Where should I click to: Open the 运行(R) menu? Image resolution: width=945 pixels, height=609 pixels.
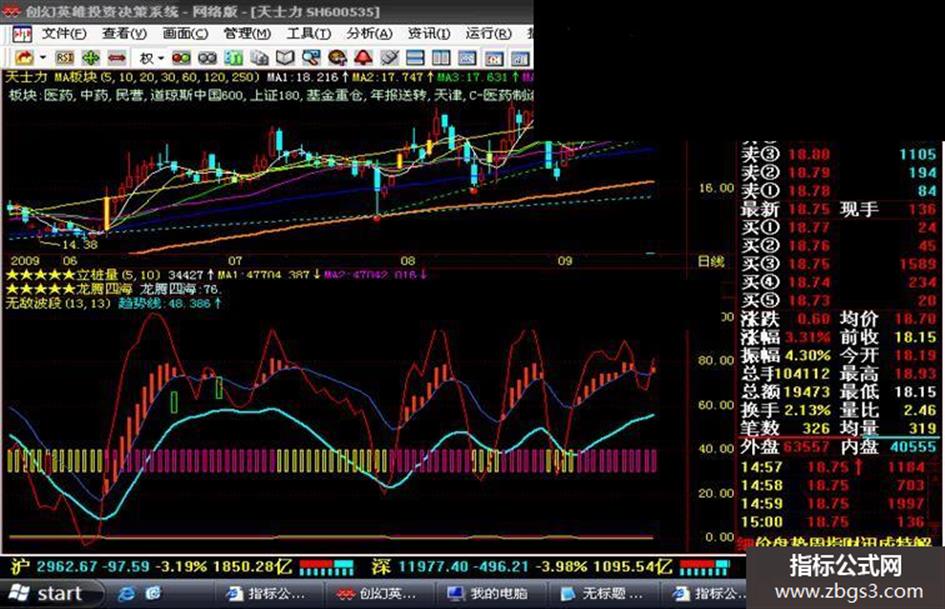coord(488,33)
